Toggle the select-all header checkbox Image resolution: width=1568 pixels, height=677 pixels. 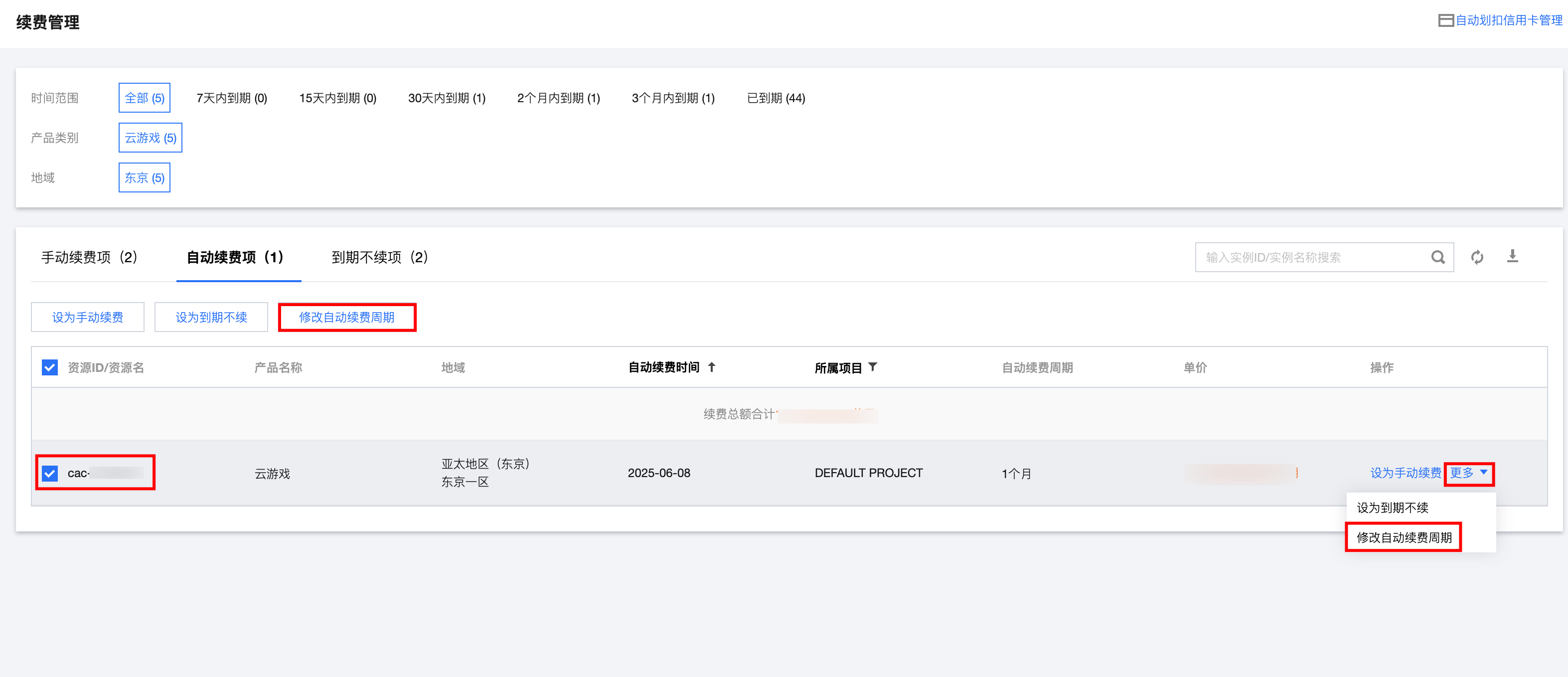50,367
